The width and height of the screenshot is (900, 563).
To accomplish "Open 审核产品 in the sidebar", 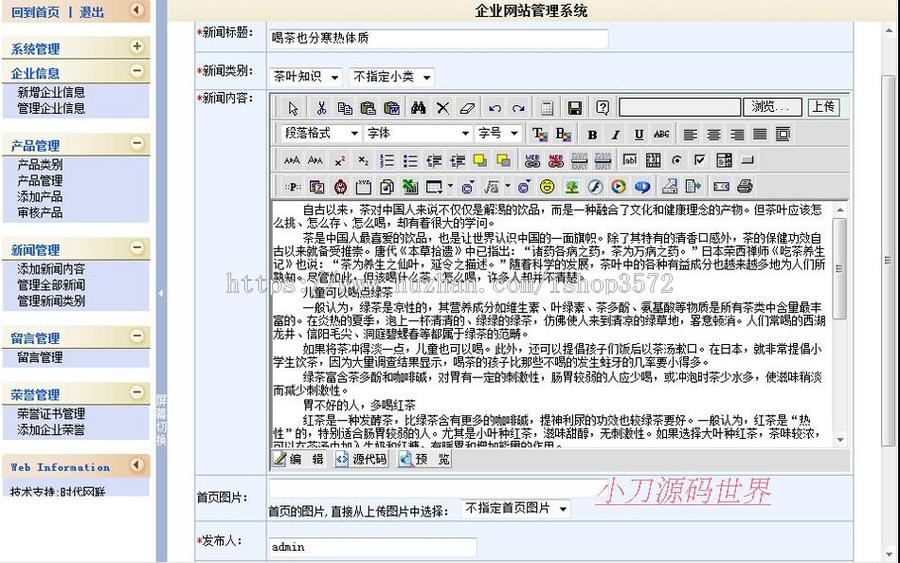I will (x=40, y=213).
